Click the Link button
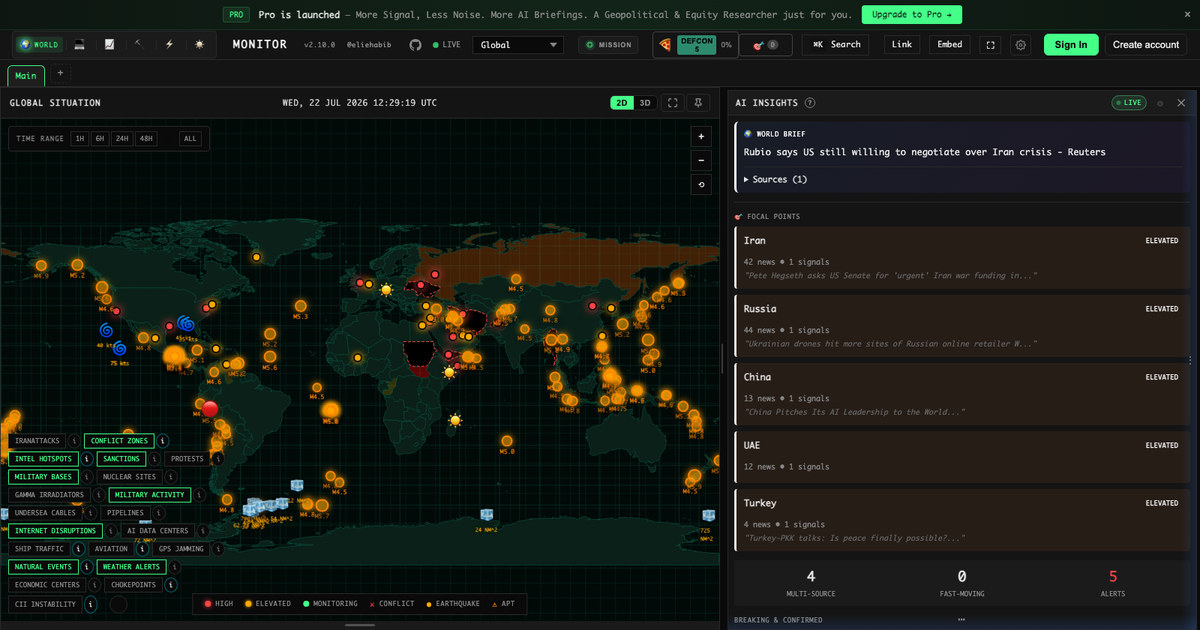 pyautogui.click(x=902, y=45)
